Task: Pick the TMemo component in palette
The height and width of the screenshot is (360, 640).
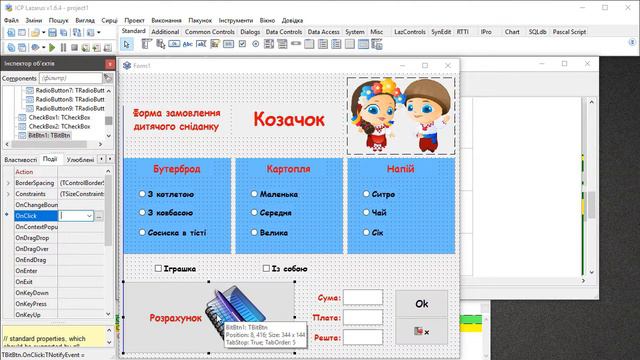Action: tap(215, 44)
